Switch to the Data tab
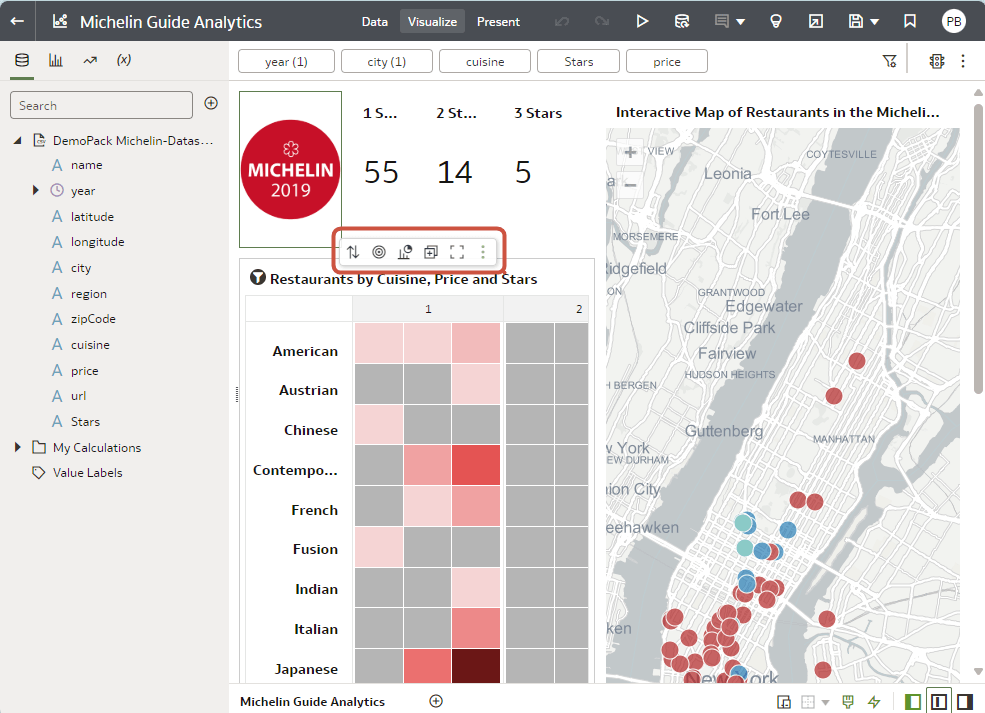Viewport: 985px width, 713px height. [374, 21]
